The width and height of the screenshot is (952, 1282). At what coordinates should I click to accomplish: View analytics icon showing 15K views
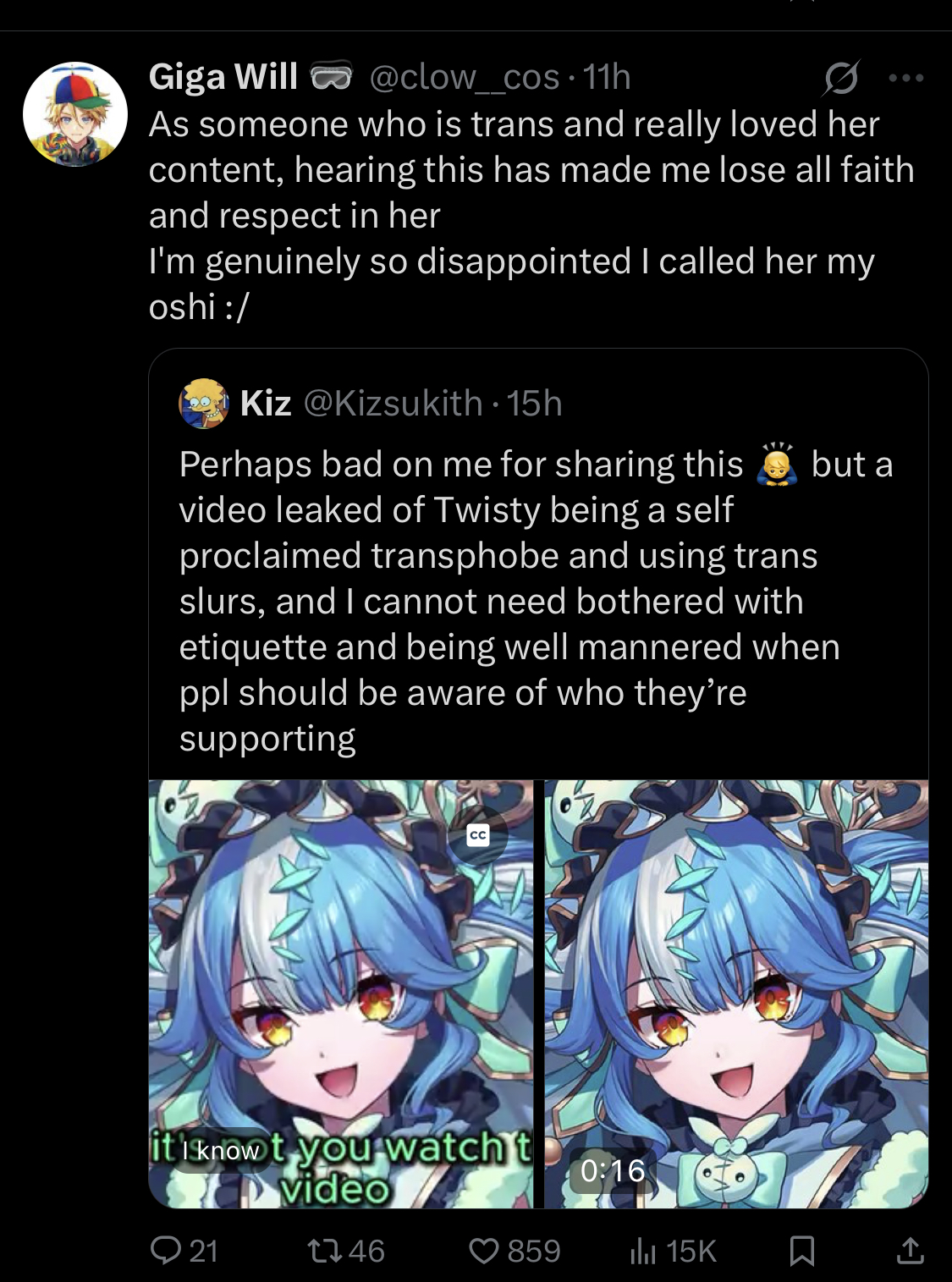click(x=643, y=1251)
